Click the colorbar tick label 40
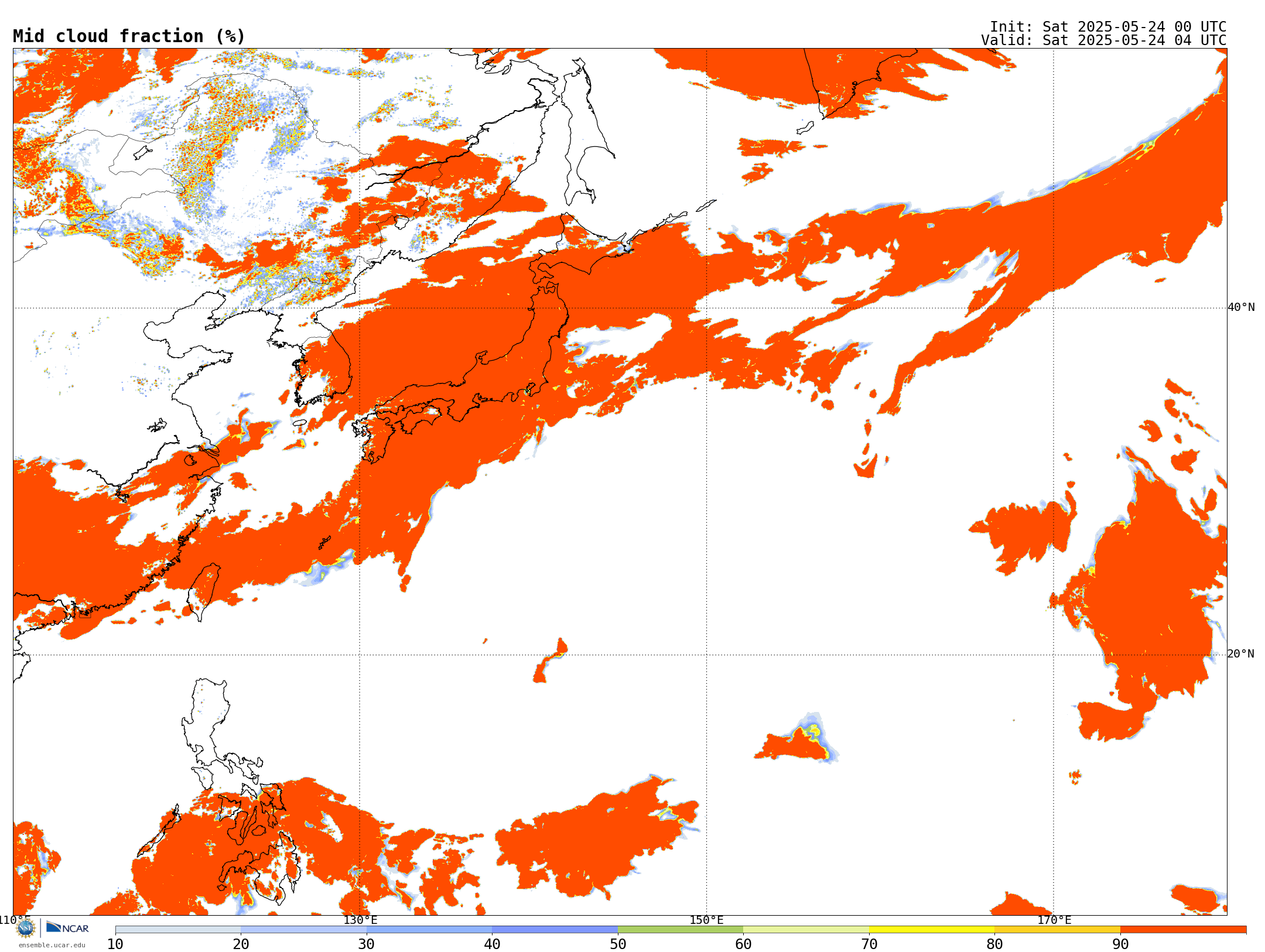Image resolution: width=1265 pixels, height=952 pixels. (492, 944)
